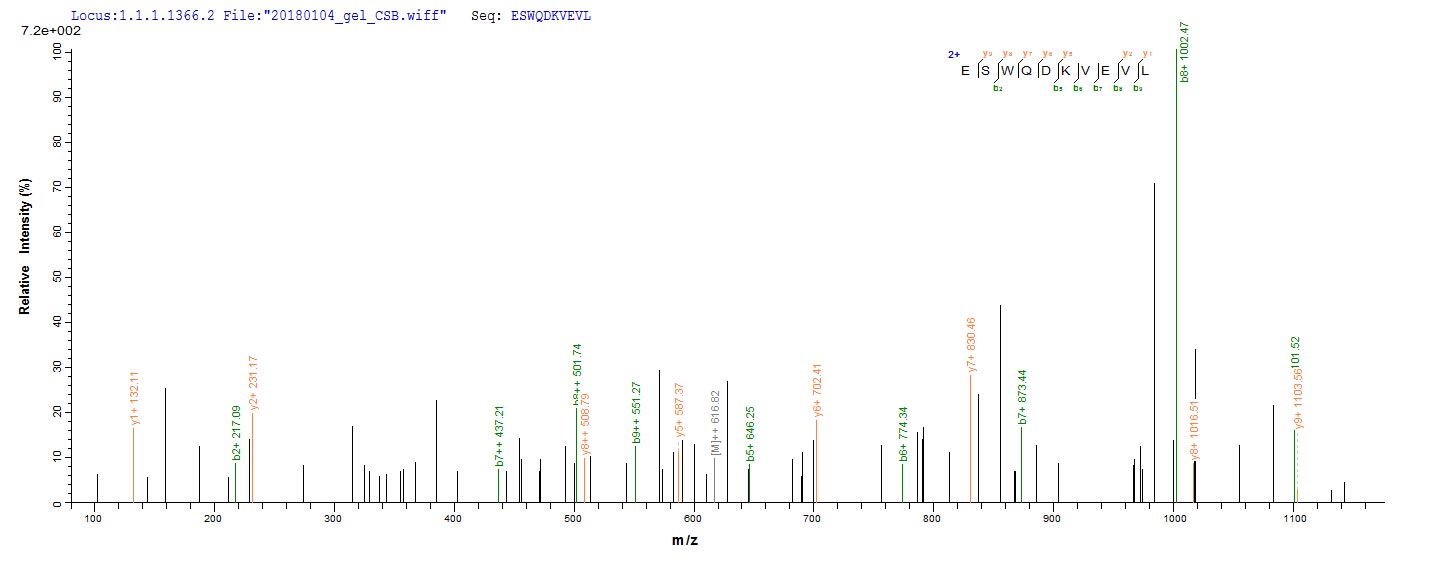
Task: Click the 2+ charge state label
Action: (953, 54)
